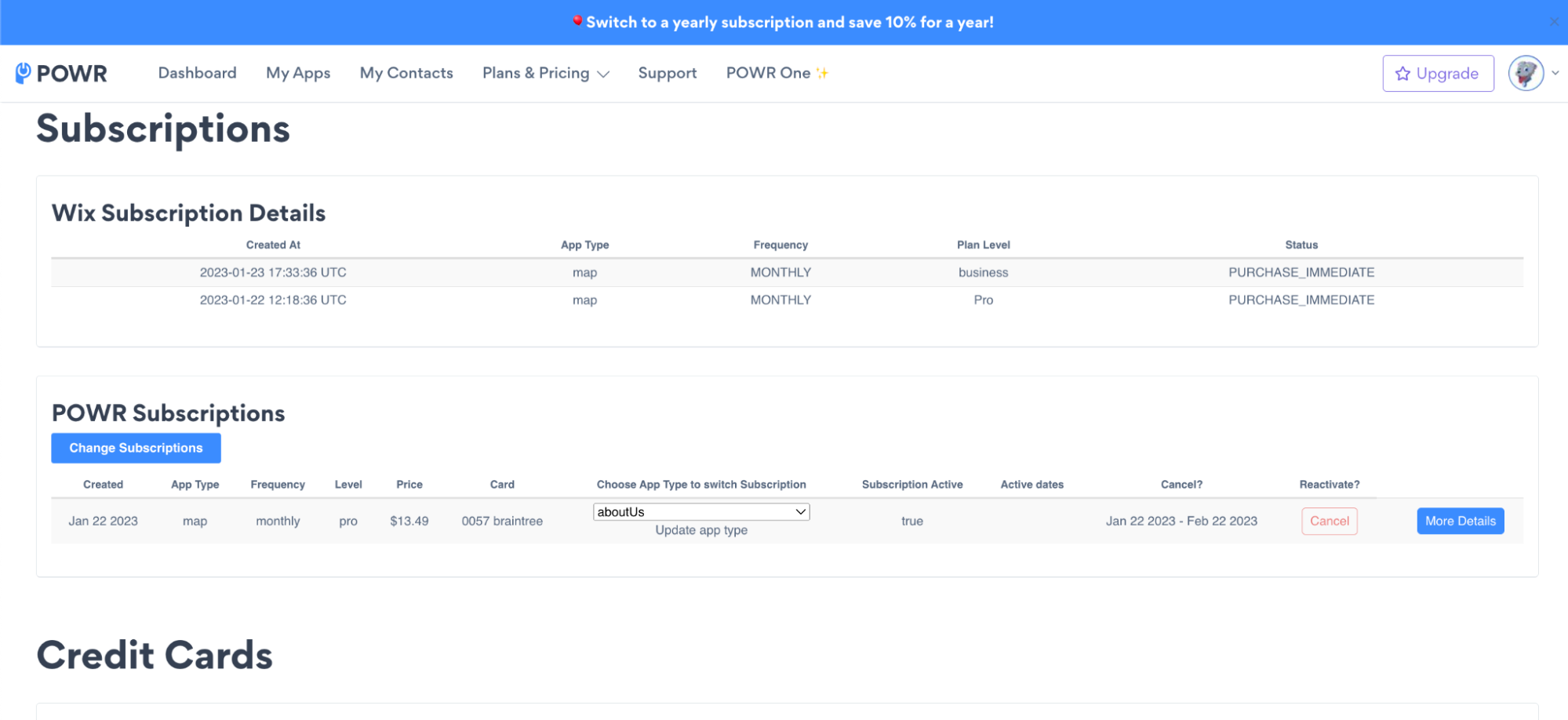Image resolution: width=1568 pixels, height=720 pixels.
Task: Click the 0057 braintree card cell
Action: 502,522
